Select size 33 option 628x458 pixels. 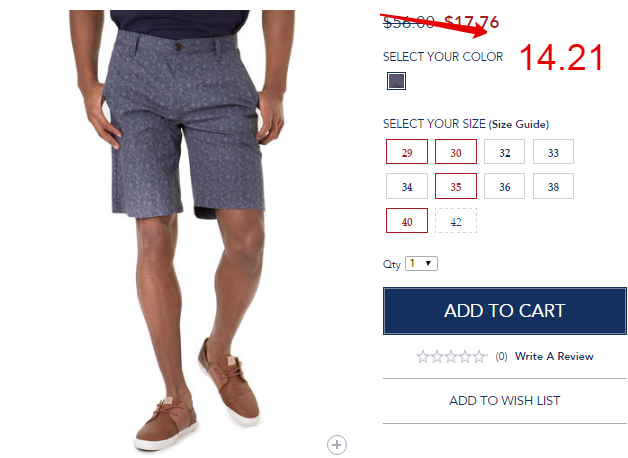tap(553, 152)
